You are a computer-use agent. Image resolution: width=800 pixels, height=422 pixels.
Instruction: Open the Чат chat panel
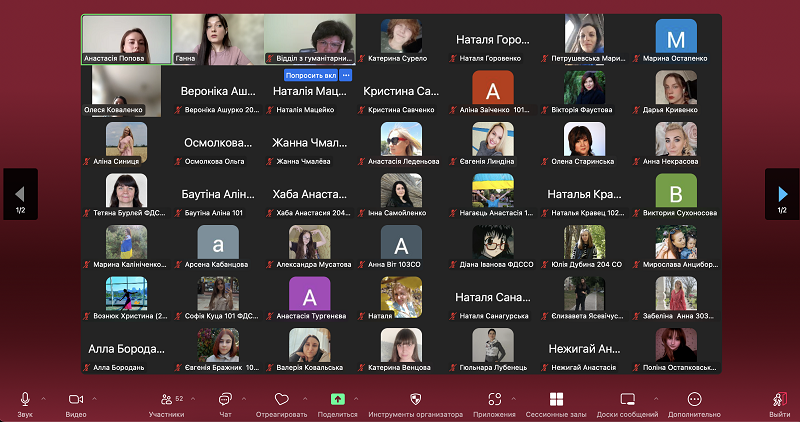point(225,399)
